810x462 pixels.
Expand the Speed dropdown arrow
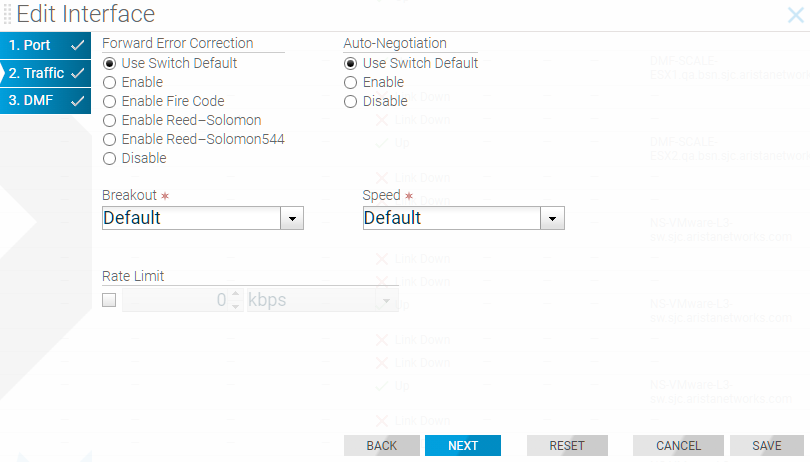552,218
